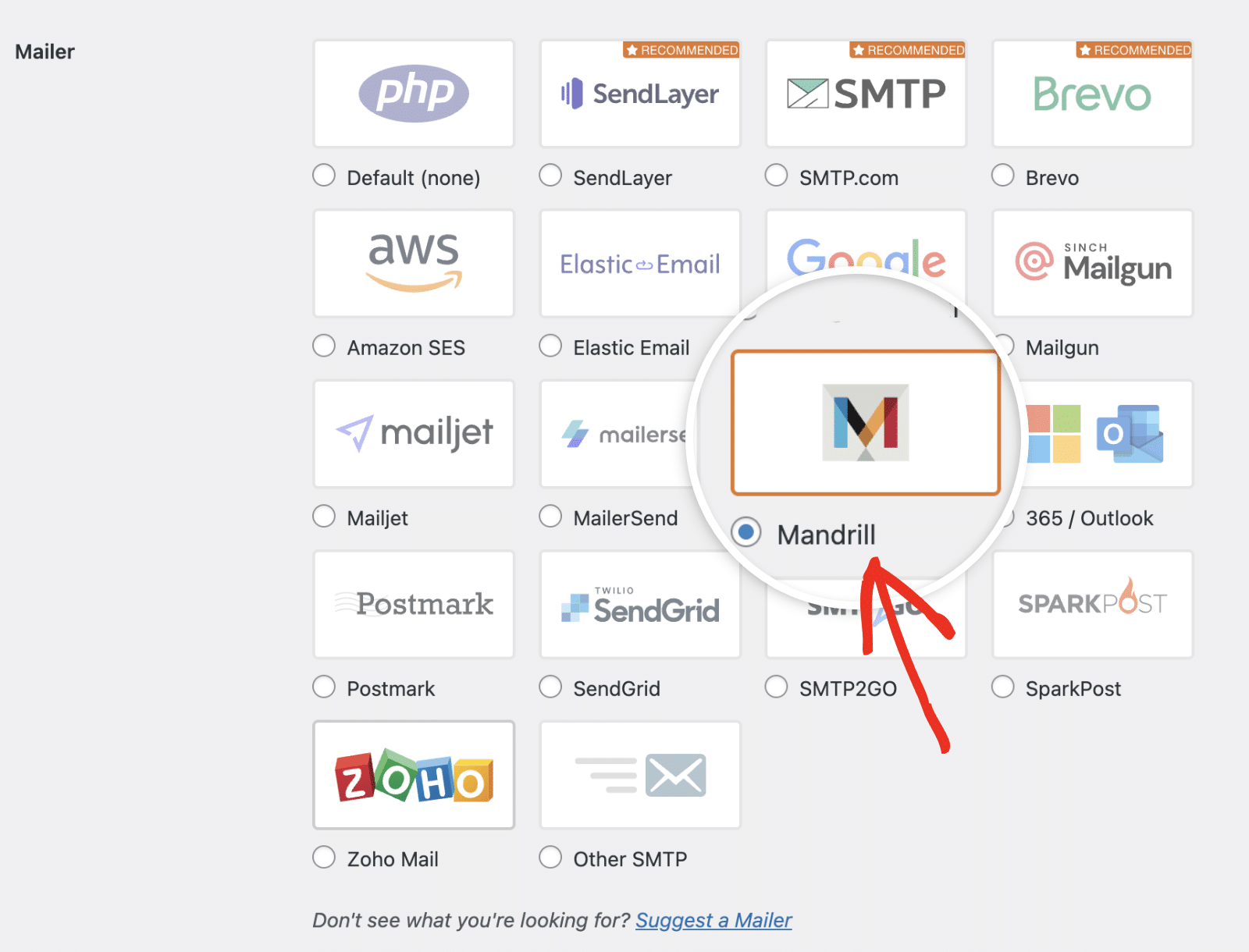Select the Brevo radio button

(1002, 175)
